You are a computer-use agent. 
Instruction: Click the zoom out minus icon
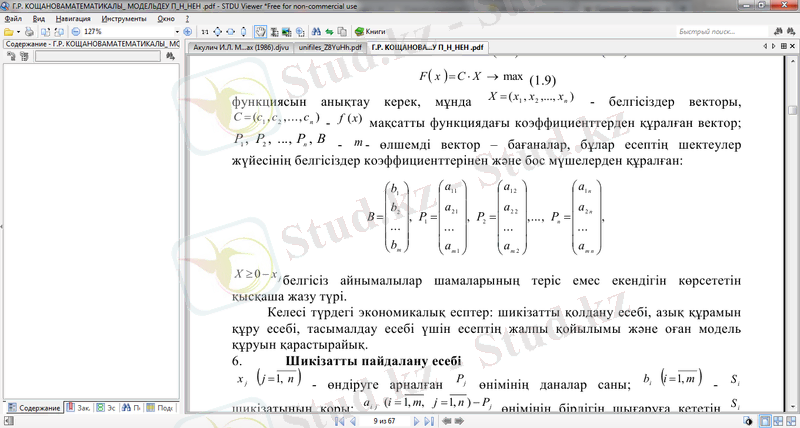pyautogui.click(x=76, y=31)
